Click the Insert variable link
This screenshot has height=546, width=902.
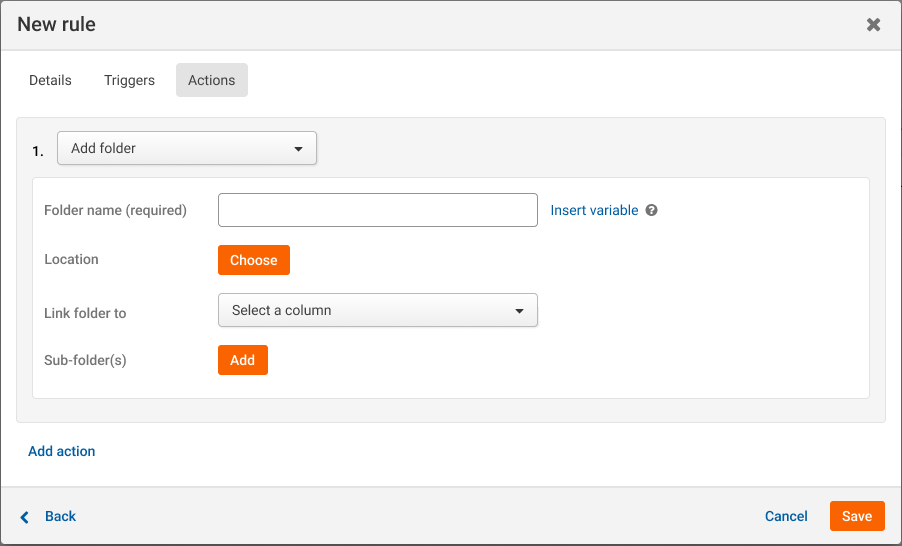(x=594, y=211)
